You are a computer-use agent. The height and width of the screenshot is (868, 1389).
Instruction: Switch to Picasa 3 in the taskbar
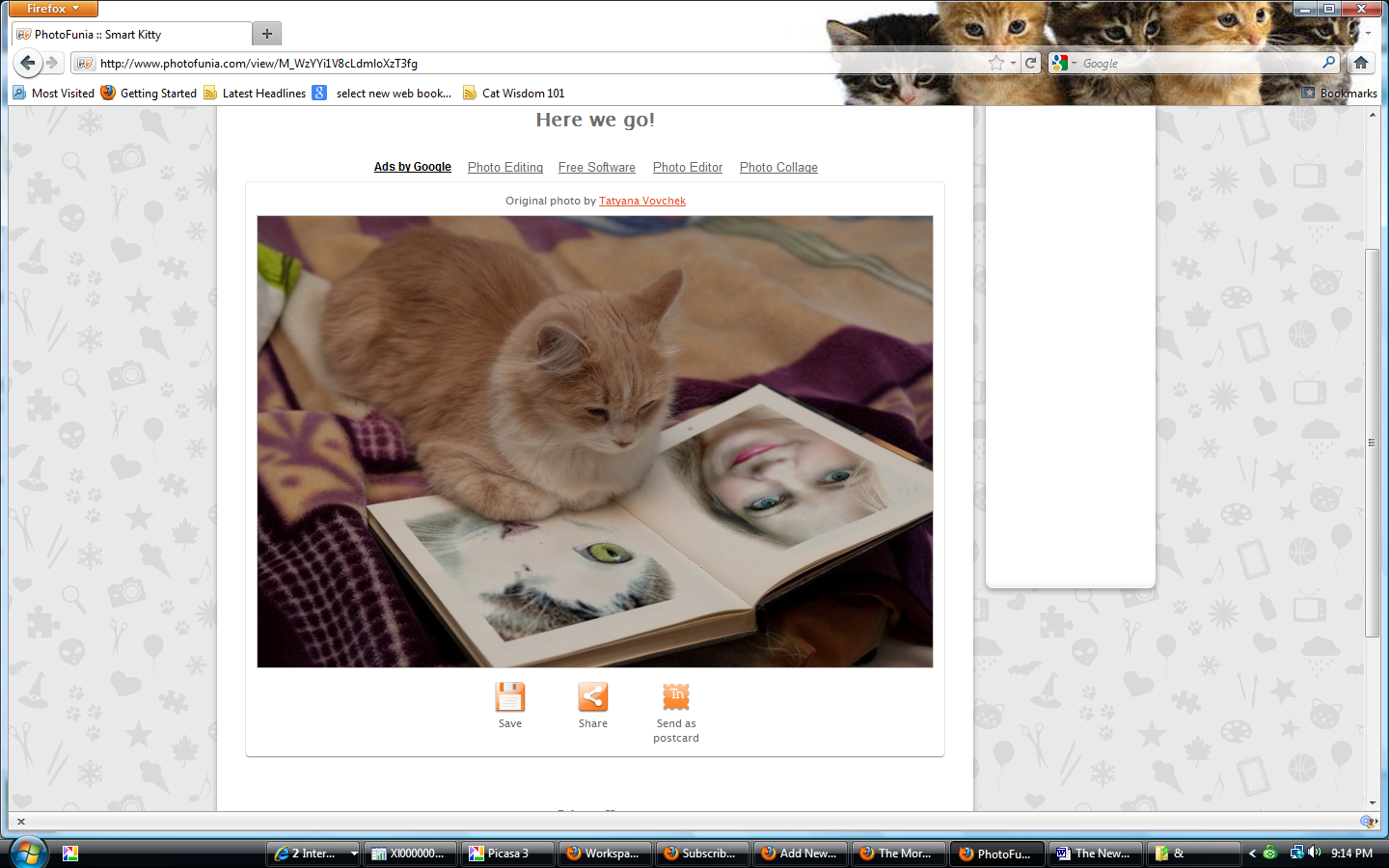[x=507, y=854]
